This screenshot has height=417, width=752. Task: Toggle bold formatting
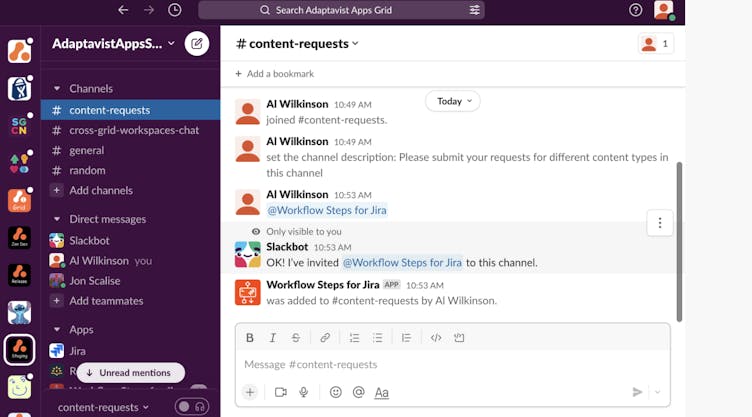click(x=250, y=338)
